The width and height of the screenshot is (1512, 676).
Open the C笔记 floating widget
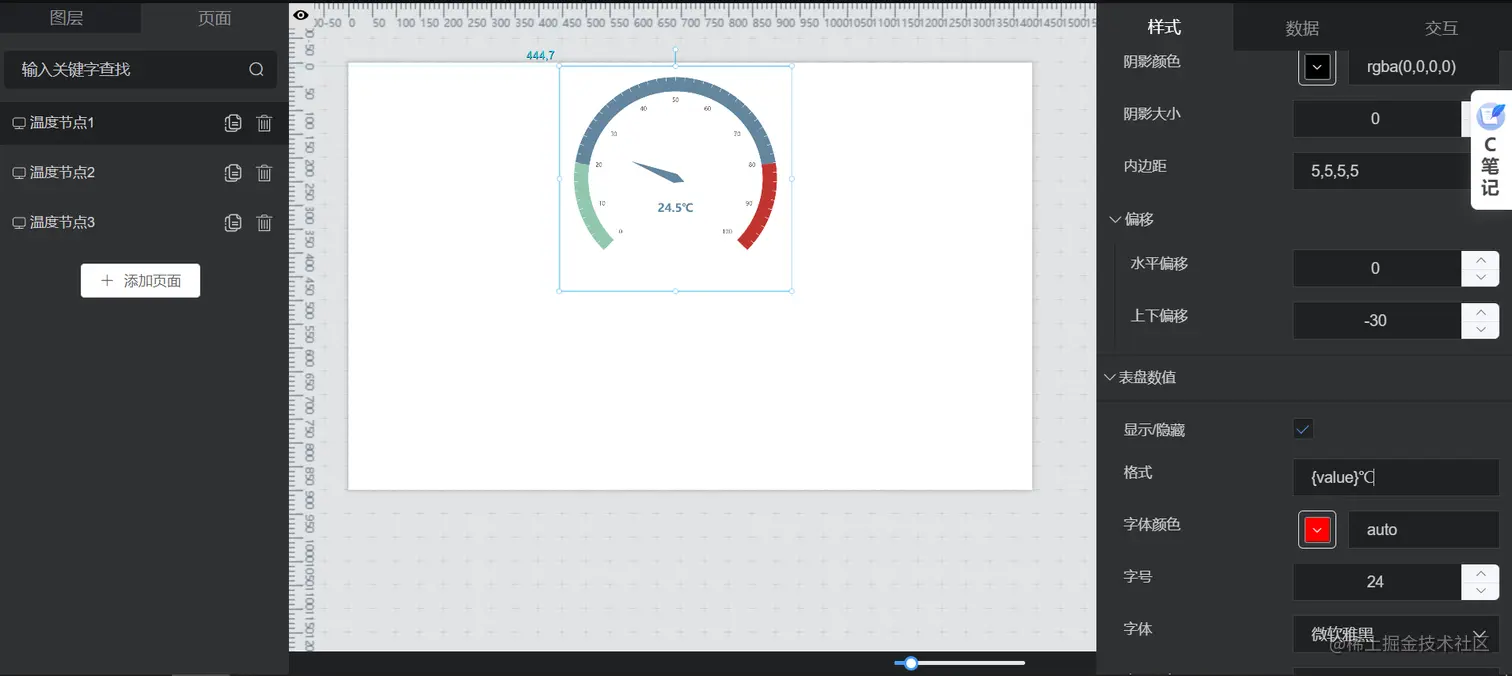tap(1490, 150)
